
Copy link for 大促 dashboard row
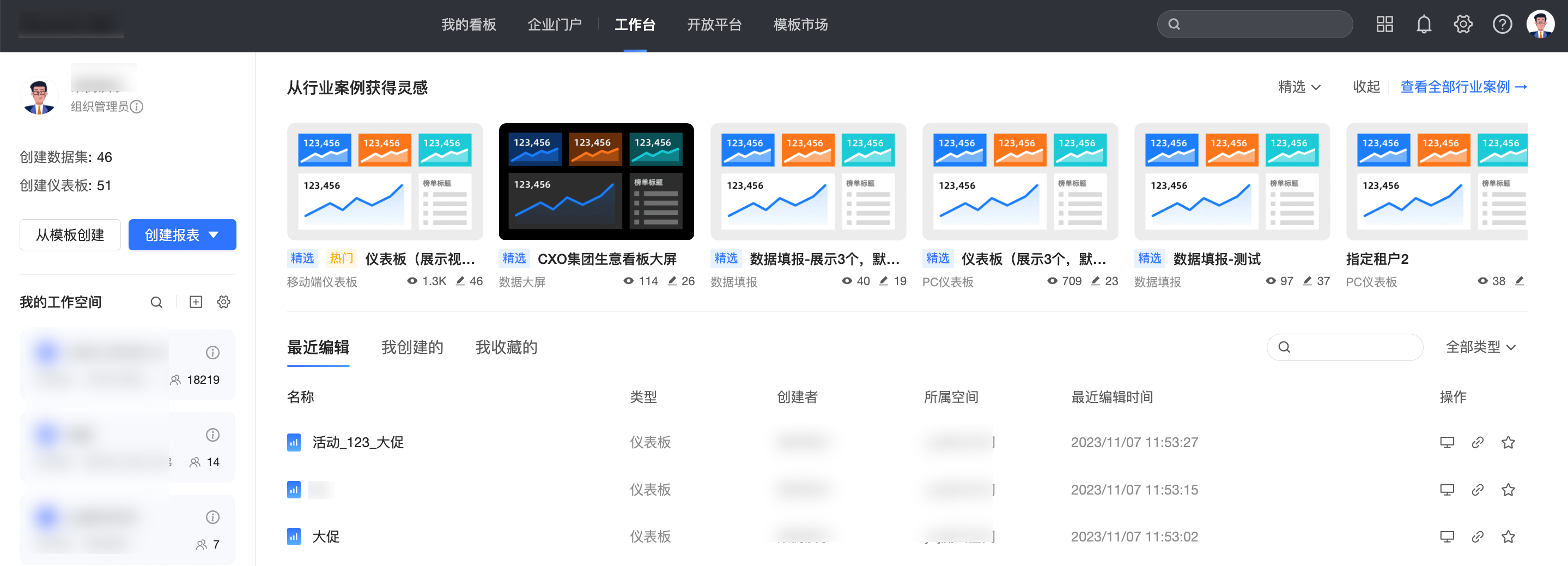(1478, 537)
